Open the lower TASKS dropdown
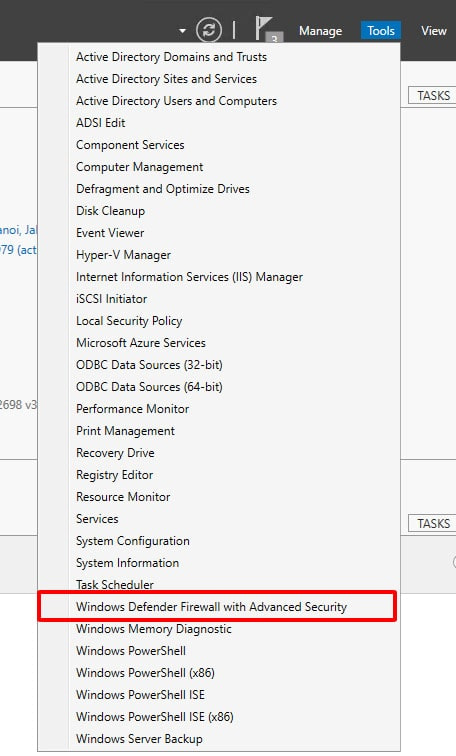This screenshot has height=756, width=456. coord(433,523)
